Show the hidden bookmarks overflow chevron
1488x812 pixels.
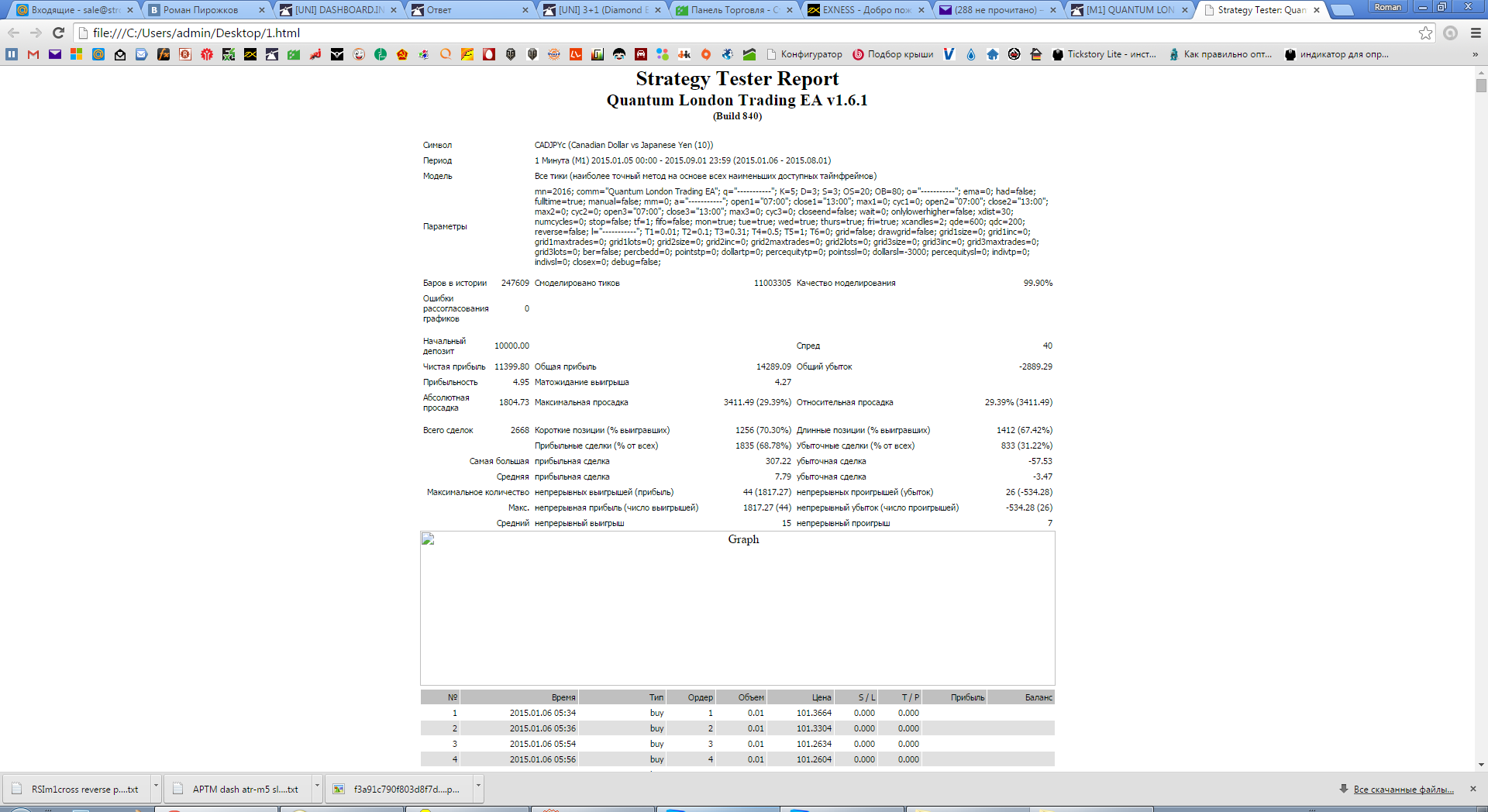pos(1475,54)
